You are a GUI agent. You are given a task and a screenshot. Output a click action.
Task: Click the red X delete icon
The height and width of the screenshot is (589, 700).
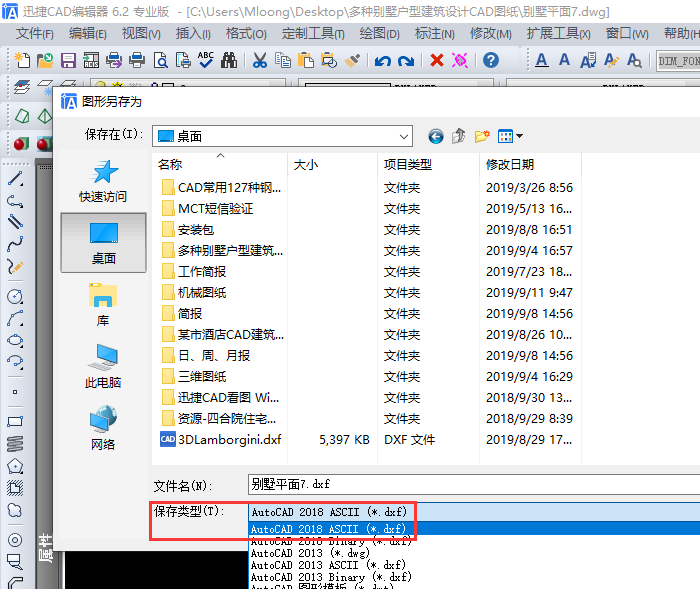click(437, 60)
